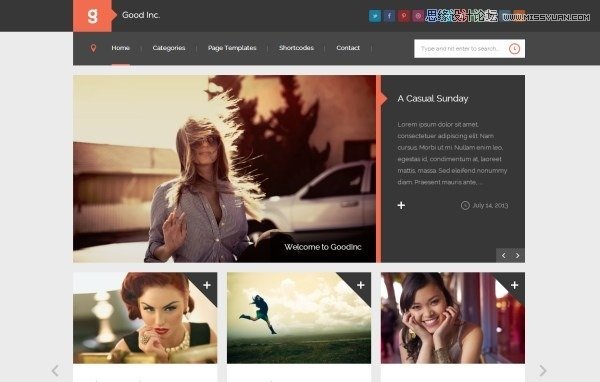Open the smiling woman thumbnail
600x382 pixels.
453,318
